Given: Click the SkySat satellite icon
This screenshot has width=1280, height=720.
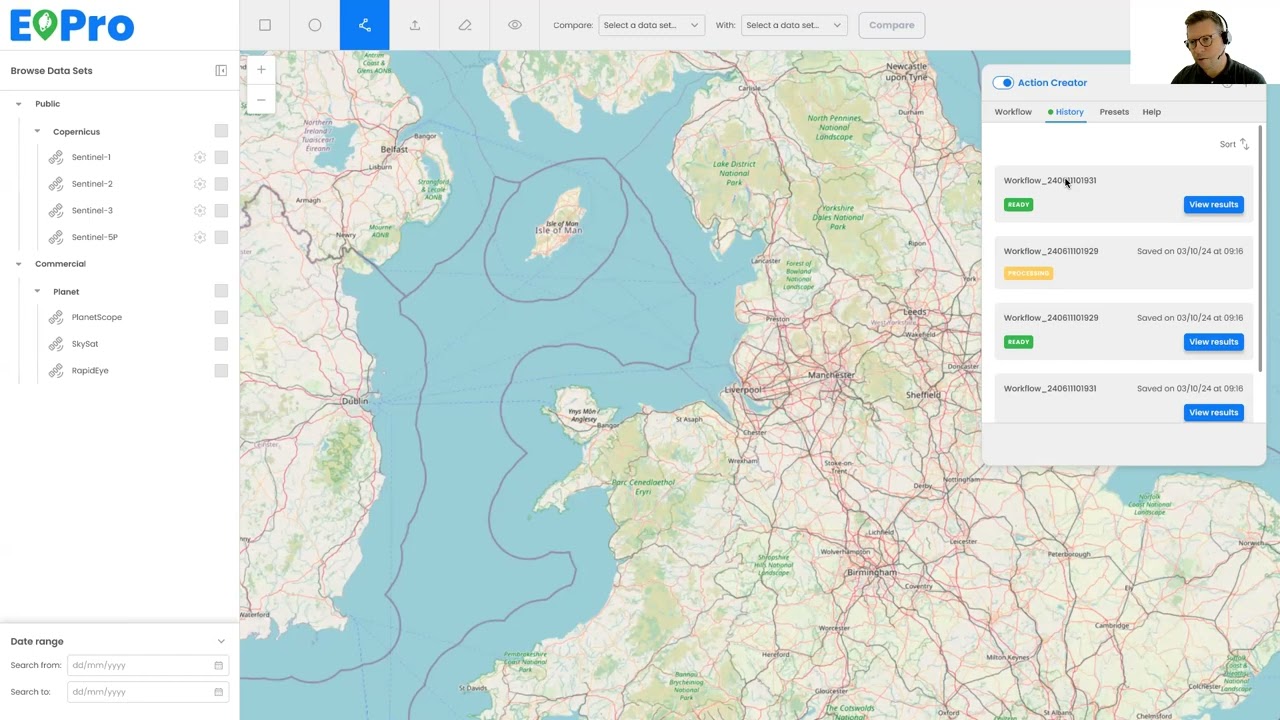Looking at the screenshot, I should 56,344.
